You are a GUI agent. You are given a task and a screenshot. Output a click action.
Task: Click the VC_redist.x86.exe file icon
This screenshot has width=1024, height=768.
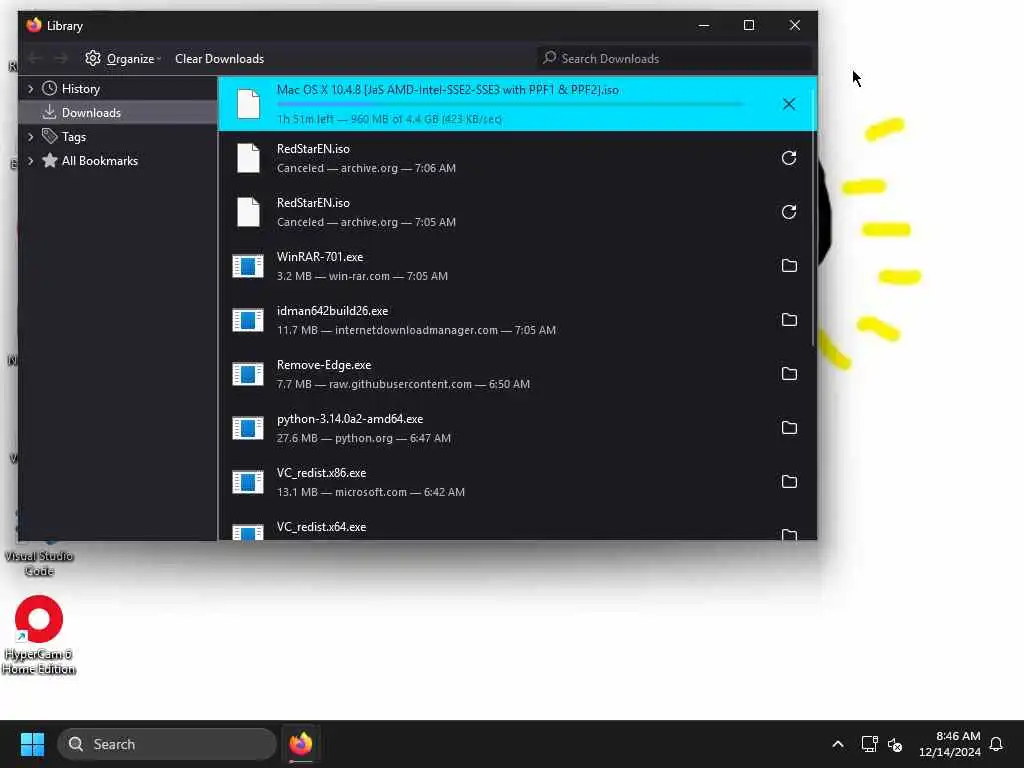click(x=248, y=482)
